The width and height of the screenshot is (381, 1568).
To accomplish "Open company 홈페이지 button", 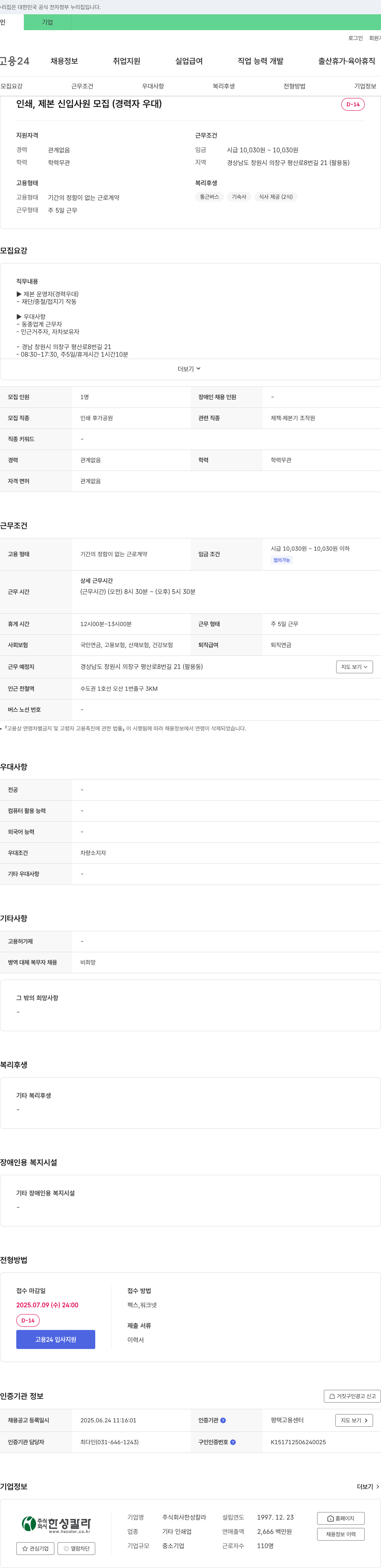I will click(341, 1518).
